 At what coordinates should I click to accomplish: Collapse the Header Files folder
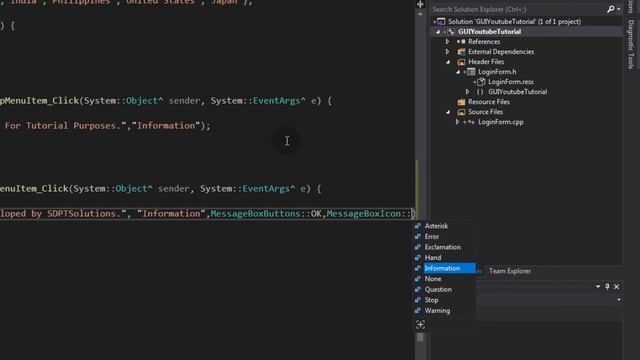(x=448, y=62)
